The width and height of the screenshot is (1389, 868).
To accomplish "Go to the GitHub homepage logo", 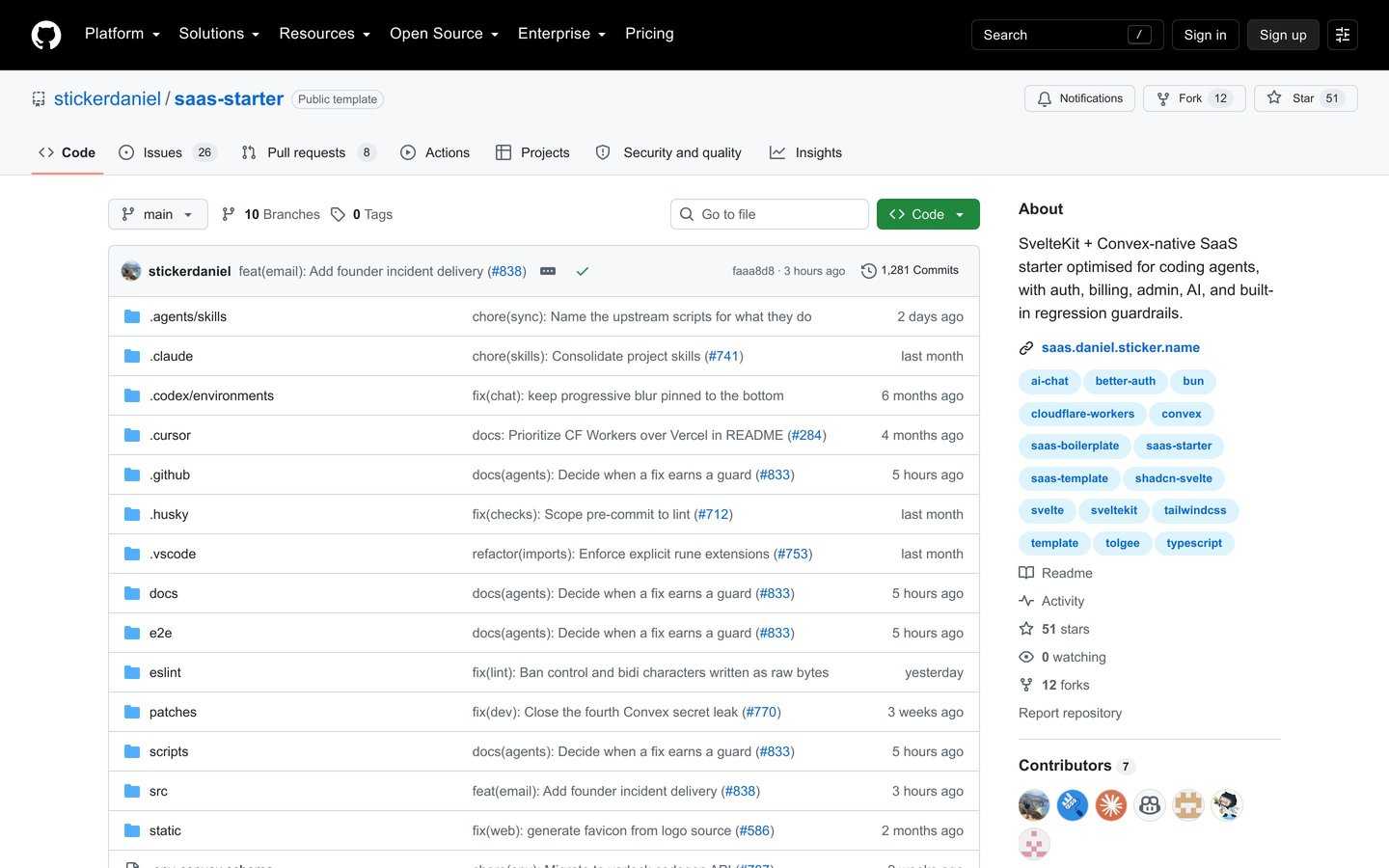I will (46, 35).
